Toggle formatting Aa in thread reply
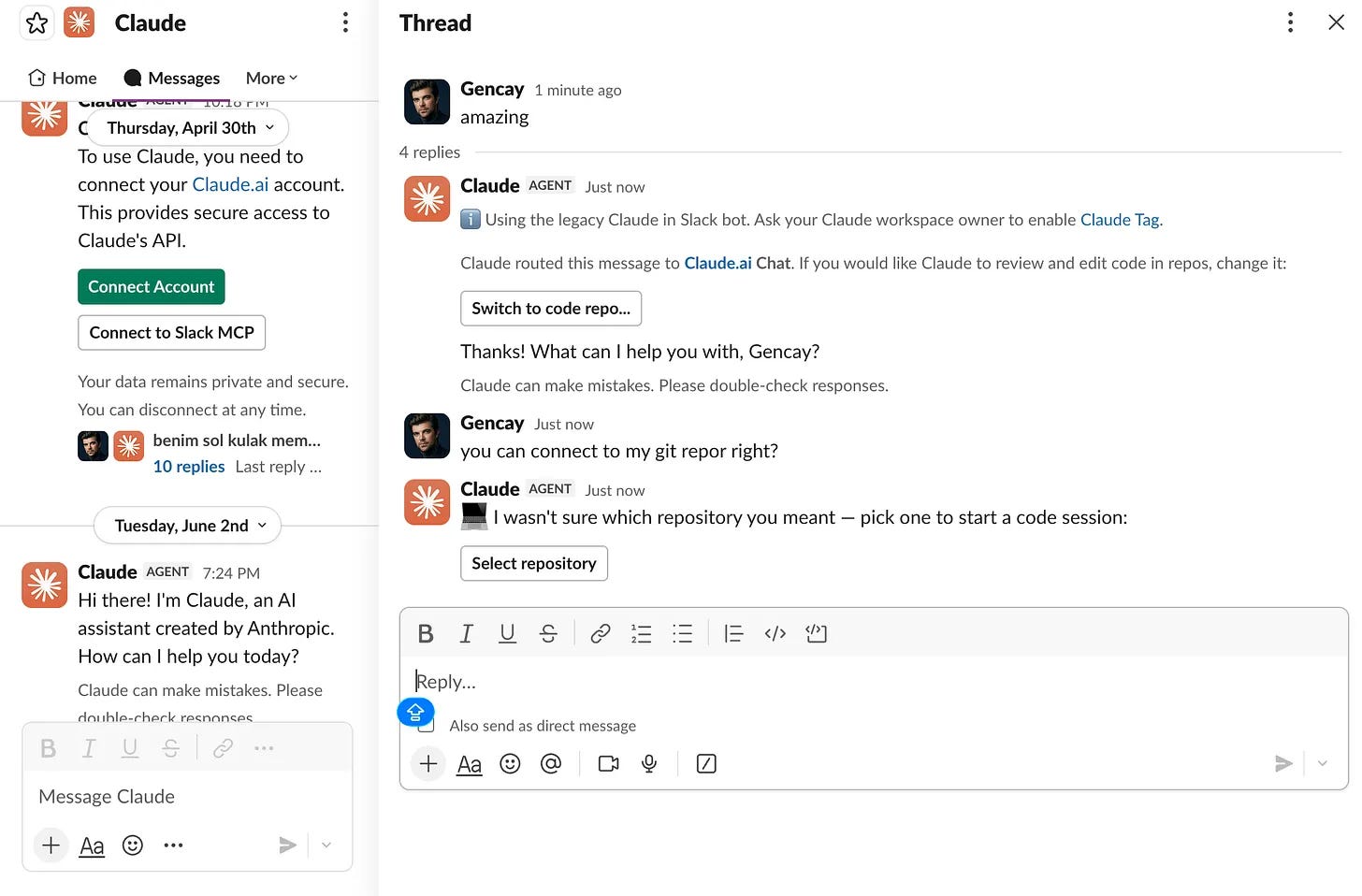 (x=469, y=764)
